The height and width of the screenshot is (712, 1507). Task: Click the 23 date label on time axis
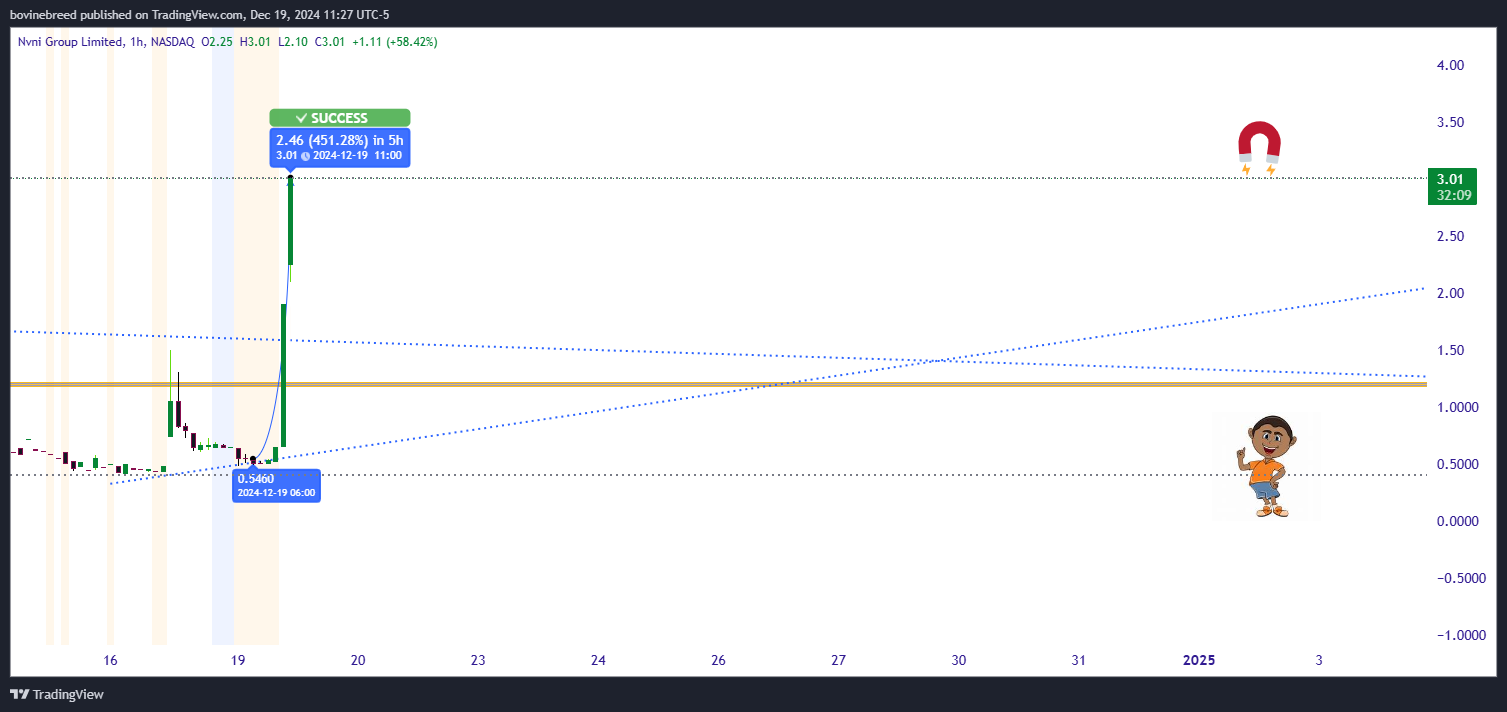478,660
